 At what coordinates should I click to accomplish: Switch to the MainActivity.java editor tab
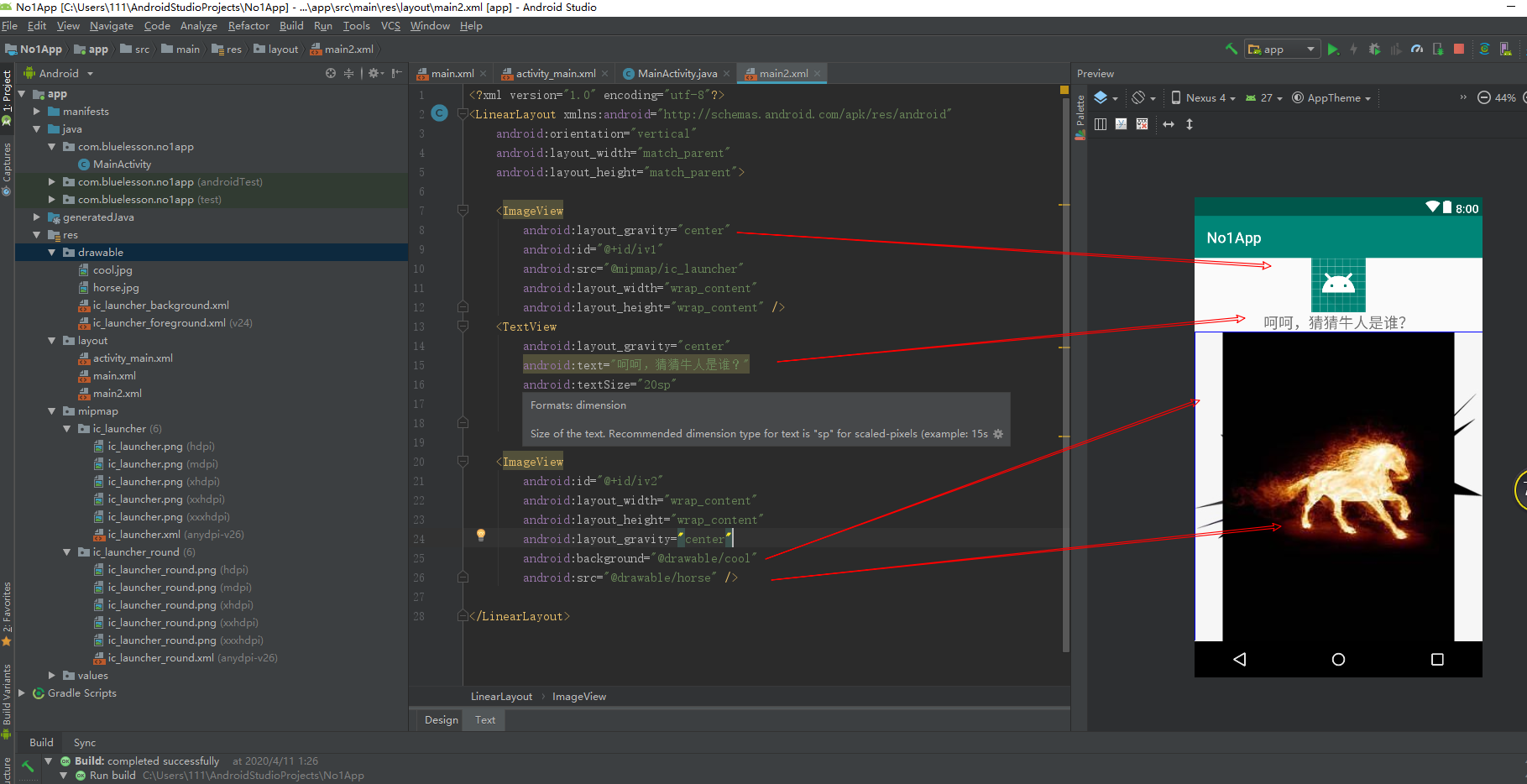[676, 74]
